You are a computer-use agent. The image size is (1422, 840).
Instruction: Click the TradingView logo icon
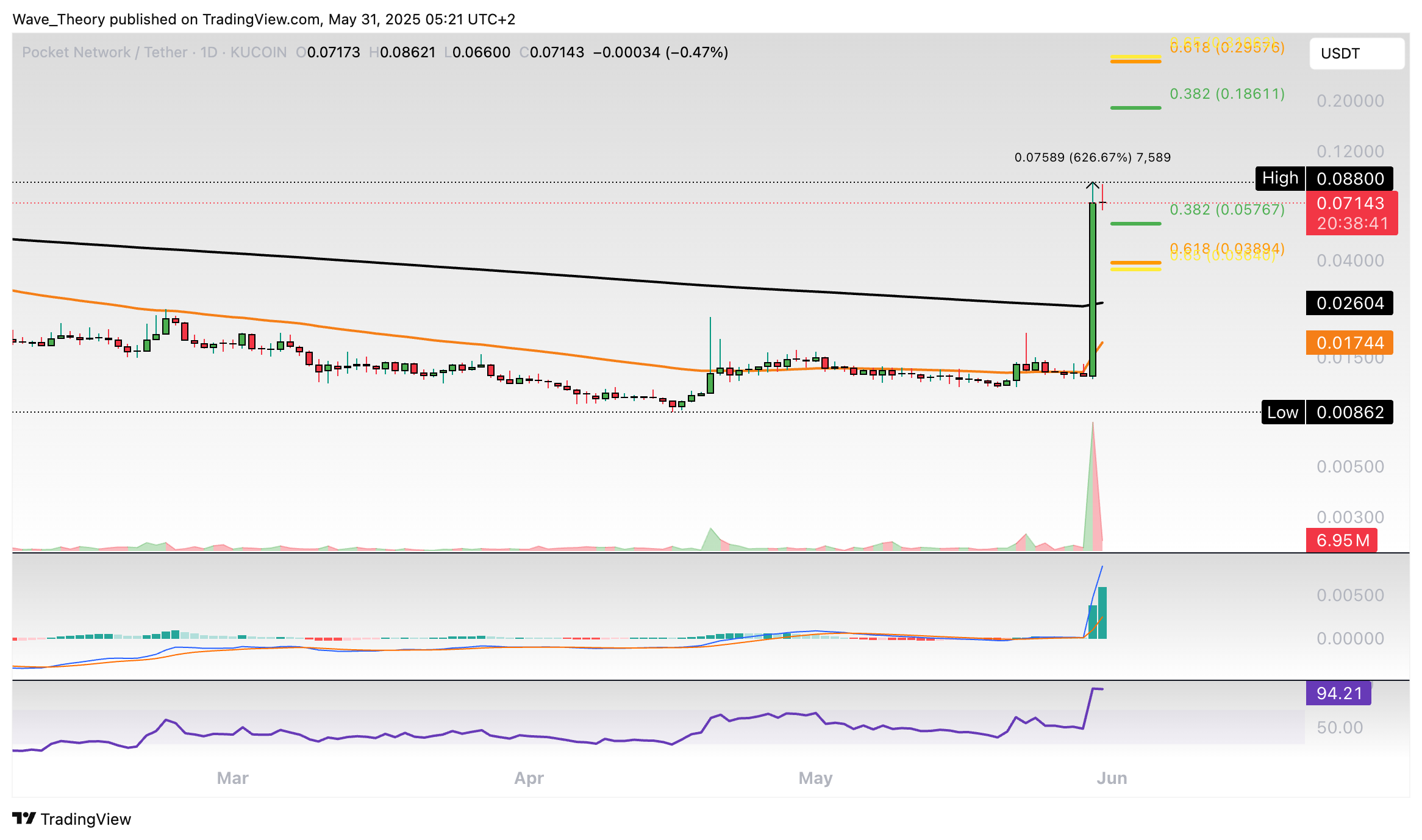point(24,818)
